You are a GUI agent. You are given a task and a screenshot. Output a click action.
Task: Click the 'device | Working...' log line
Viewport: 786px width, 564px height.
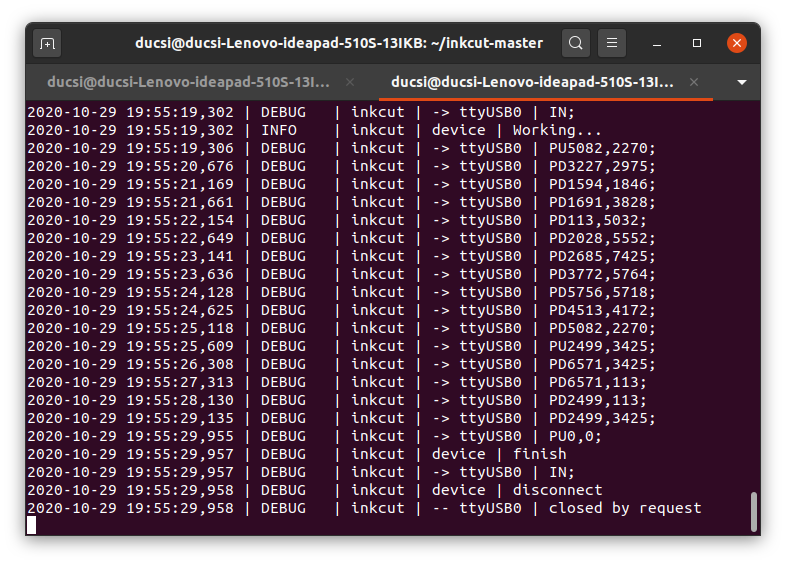pos(517,130)
